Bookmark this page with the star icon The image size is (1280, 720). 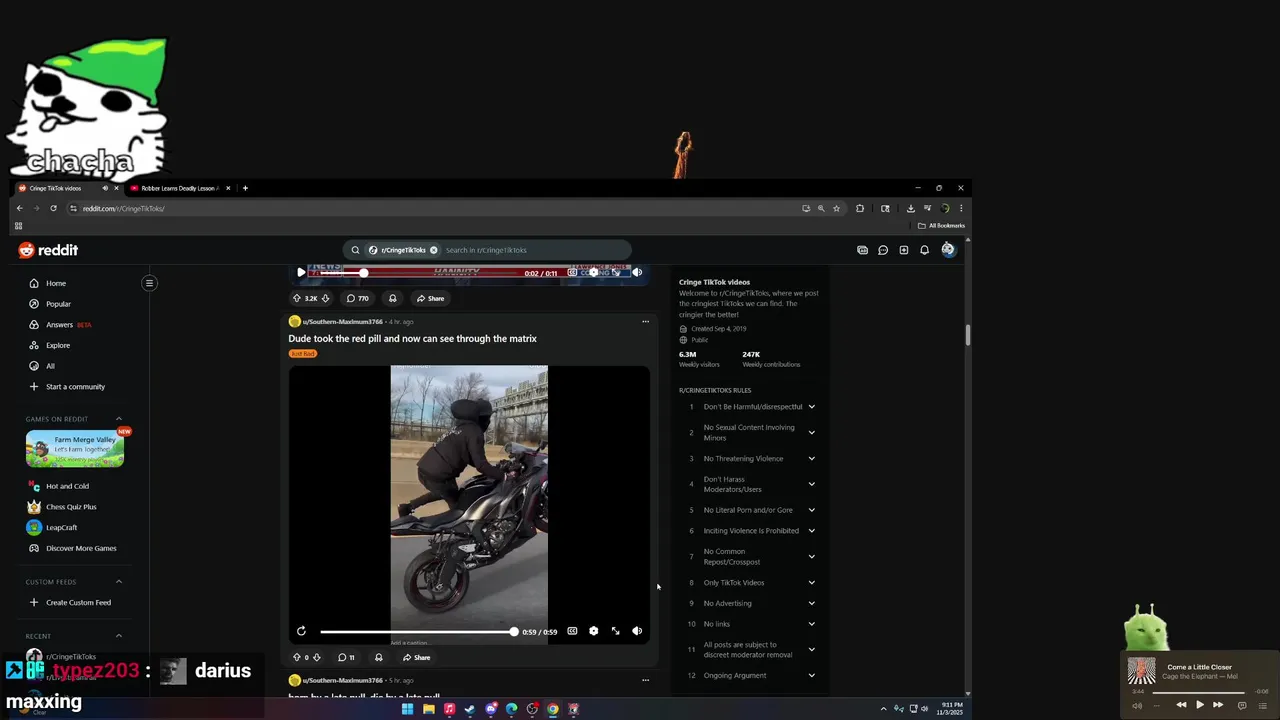click(836, 208)
